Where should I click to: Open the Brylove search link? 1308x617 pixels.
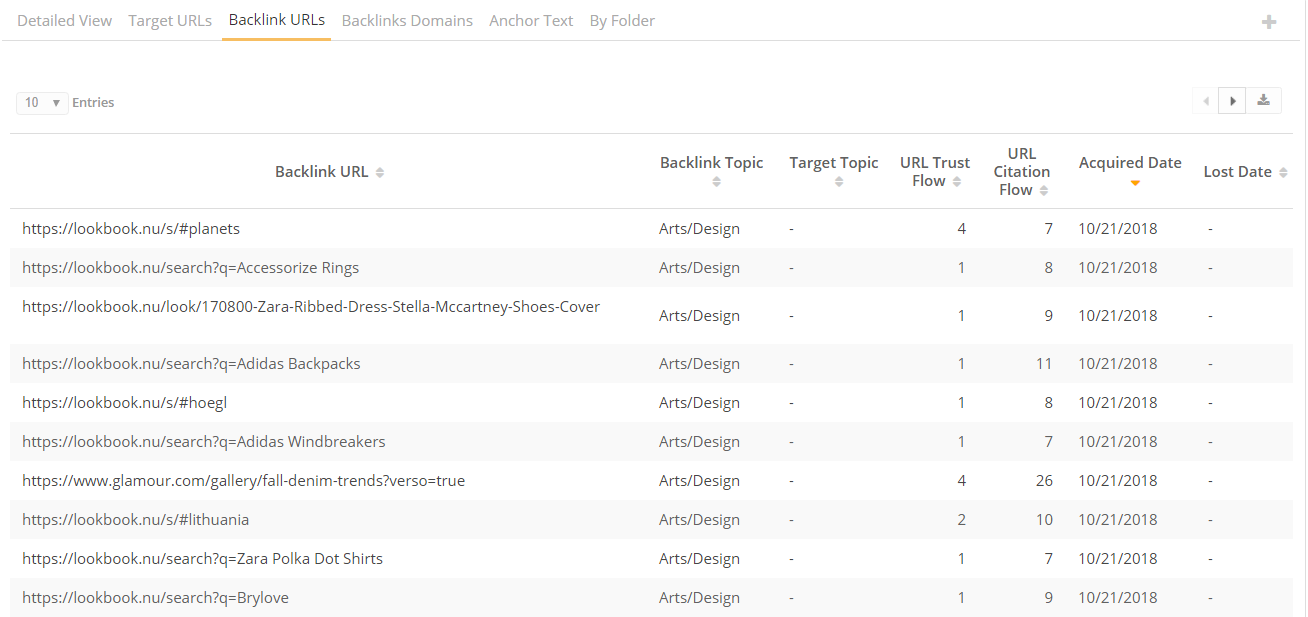pyautogui.click(x=155, y=597)
